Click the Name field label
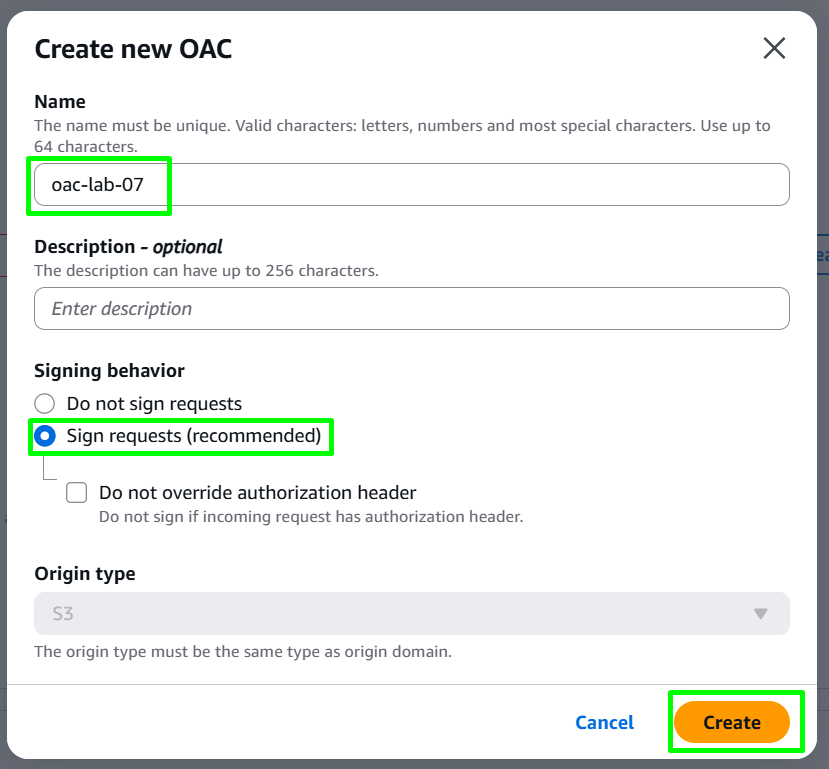Screen dimensions: 829x769 [x=60, y=101]
